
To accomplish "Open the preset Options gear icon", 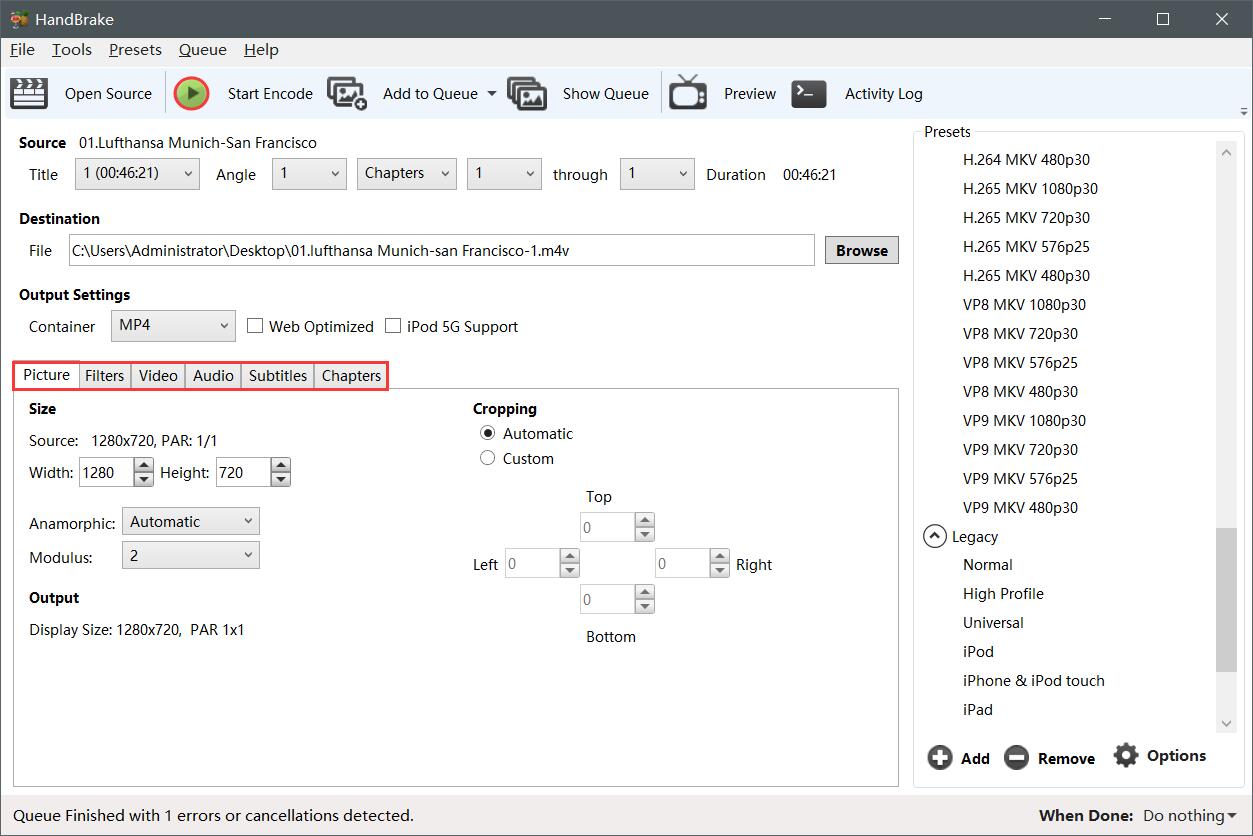I will tap(1126, 755).
